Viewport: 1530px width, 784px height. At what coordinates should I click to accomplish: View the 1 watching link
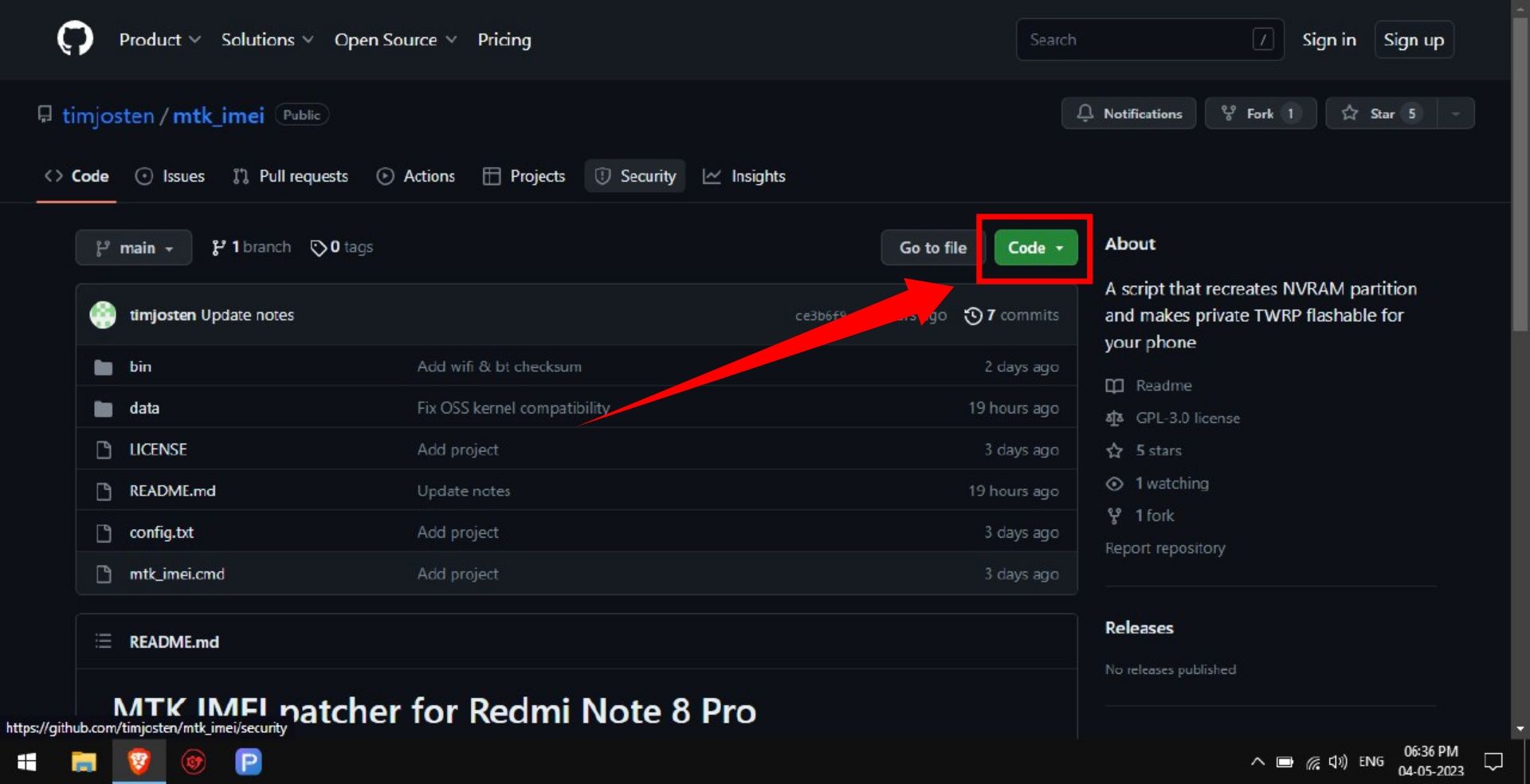coord(1157,484)
